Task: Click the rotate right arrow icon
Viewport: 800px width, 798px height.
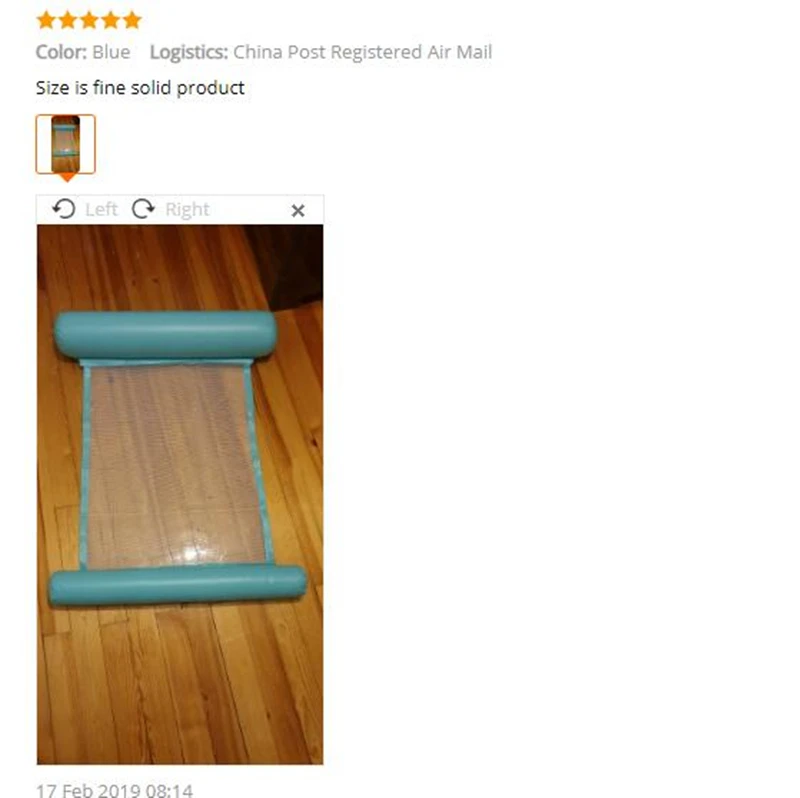Action: click(143, 209)
